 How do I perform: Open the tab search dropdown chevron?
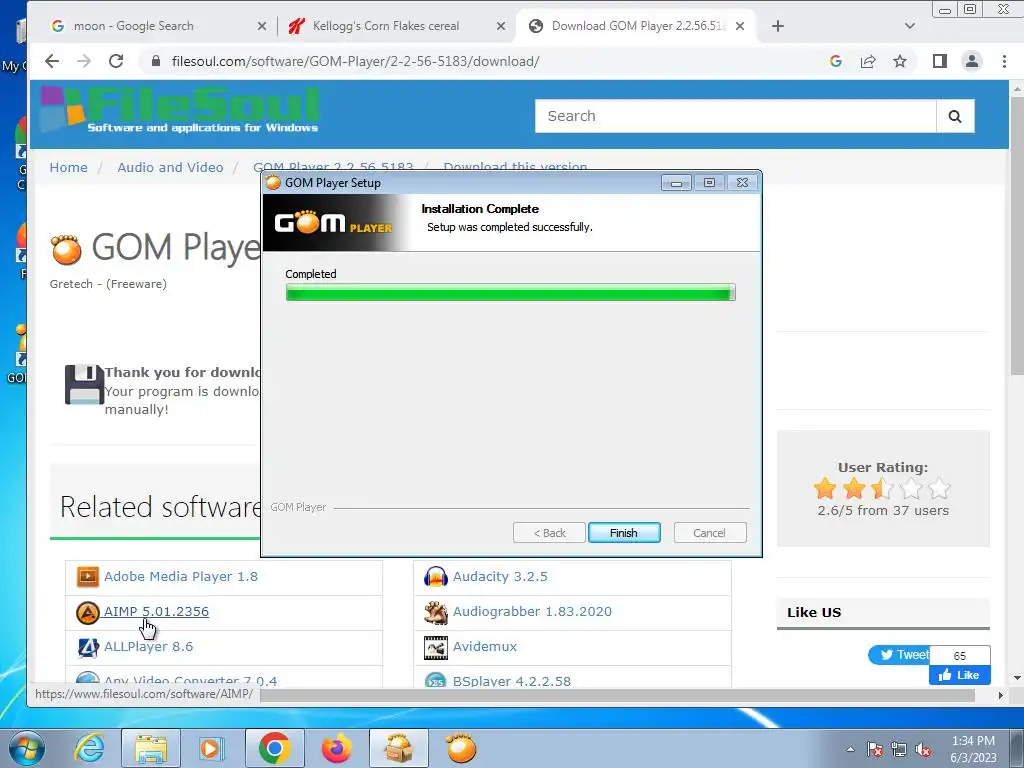[x=910, y=26]
